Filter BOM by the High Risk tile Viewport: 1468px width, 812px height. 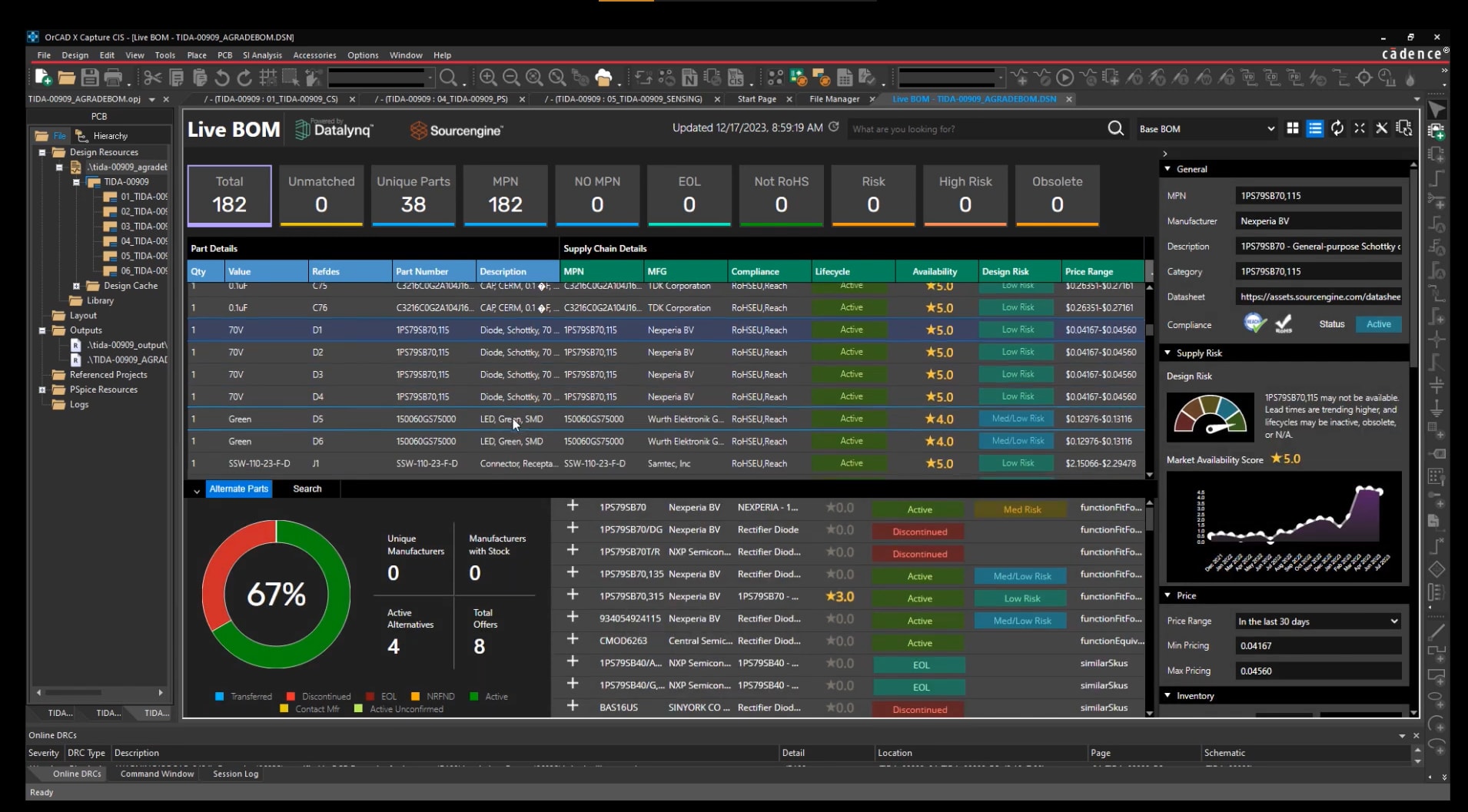click(x=965, y=195)
